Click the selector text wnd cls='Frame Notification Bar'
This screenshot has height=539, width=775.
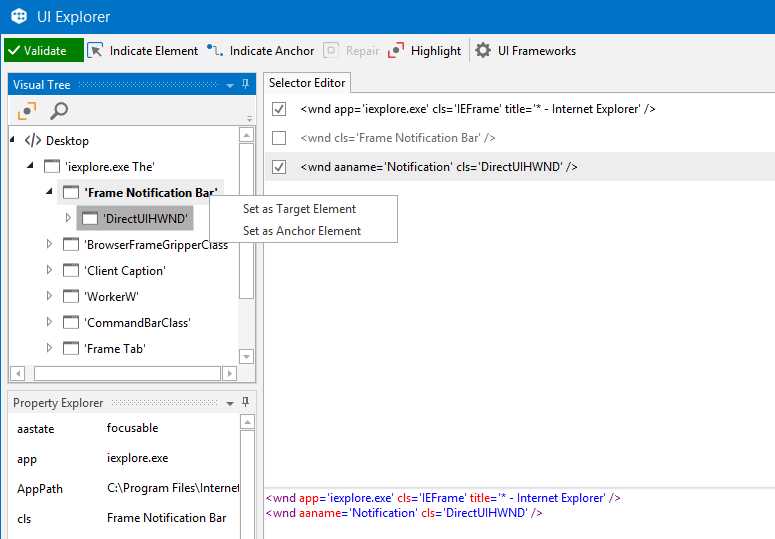coord(398,138)
